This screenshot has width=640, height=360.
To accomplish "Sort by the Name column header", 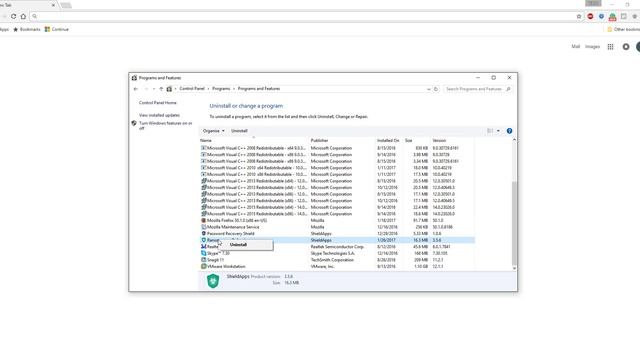I will click(206, 140).
